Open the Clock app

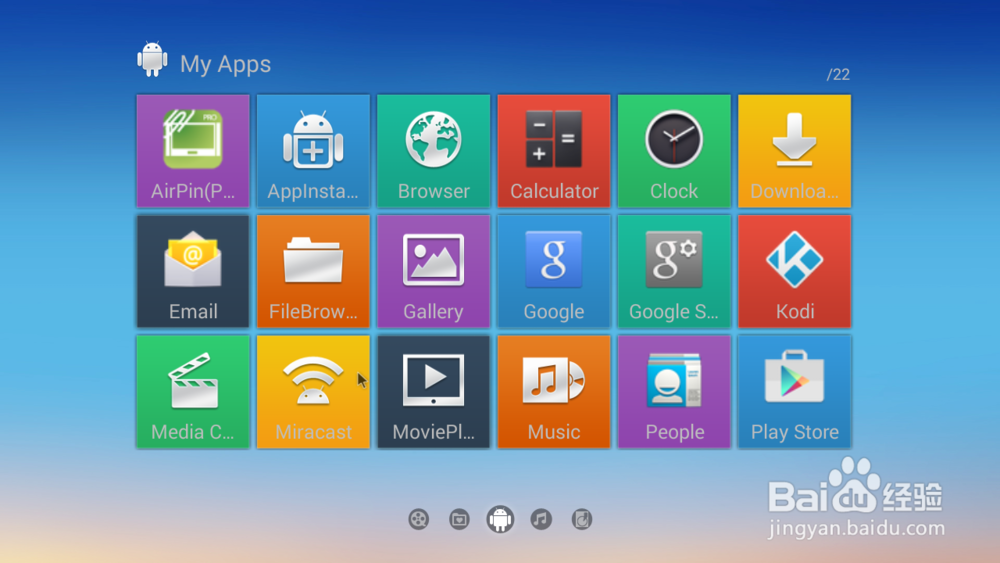click(x=674, y=151)
